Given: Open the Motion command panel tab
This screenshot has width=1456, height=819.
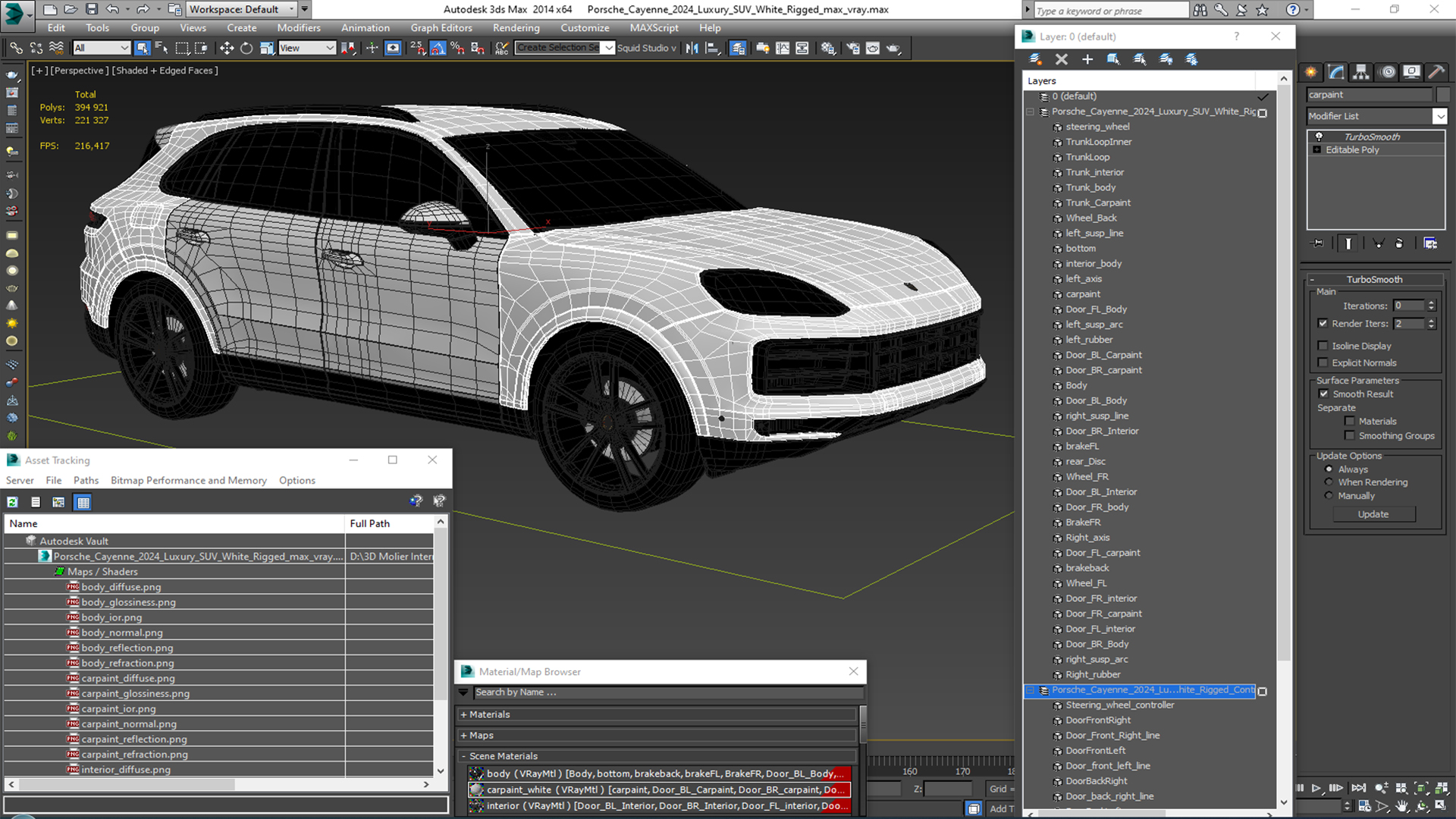Looking at the screenshot, I should pos(1388,72).
